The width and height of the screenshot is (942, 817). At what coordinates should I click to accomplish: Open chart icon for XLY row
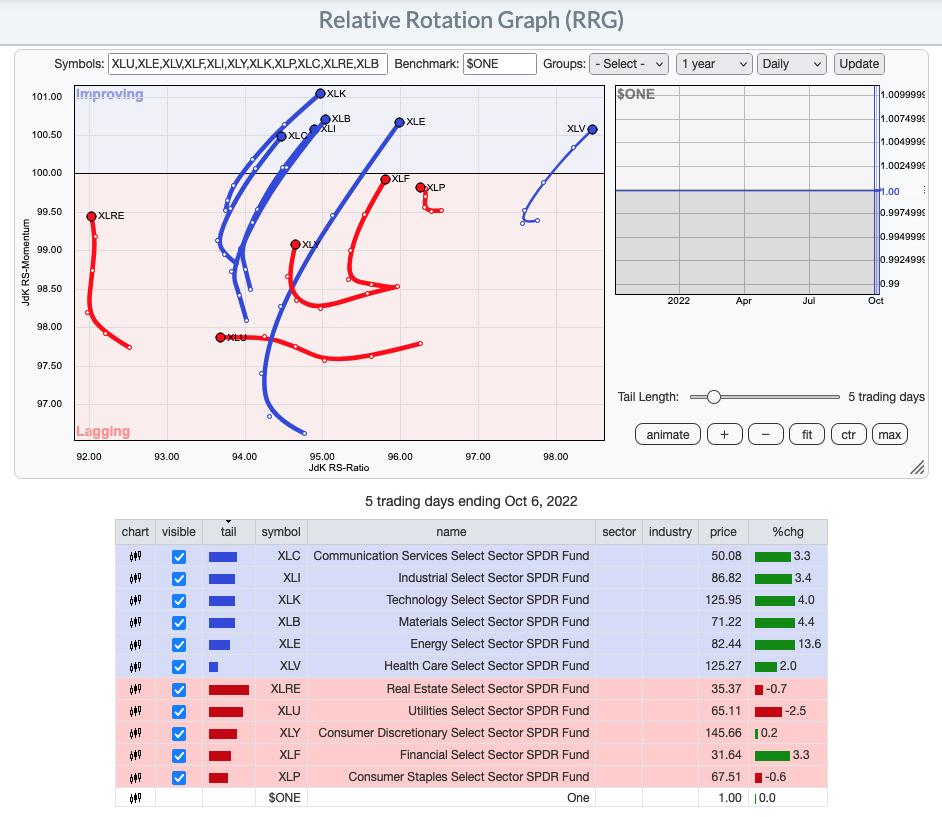pos(135,733)
